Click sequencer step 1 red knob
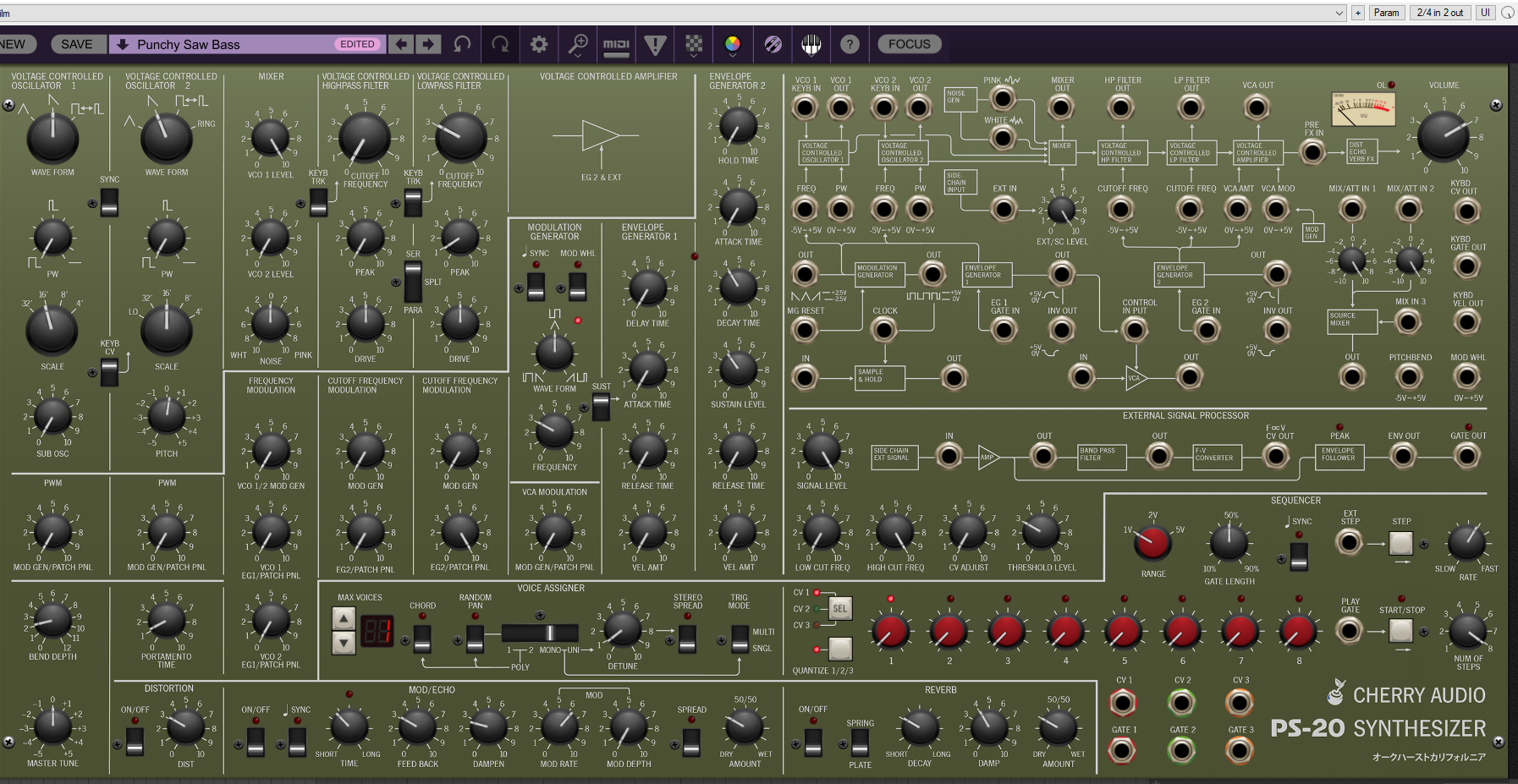Screen dimensions: 1518x784 pyautogui.click(x=891, y=630)
